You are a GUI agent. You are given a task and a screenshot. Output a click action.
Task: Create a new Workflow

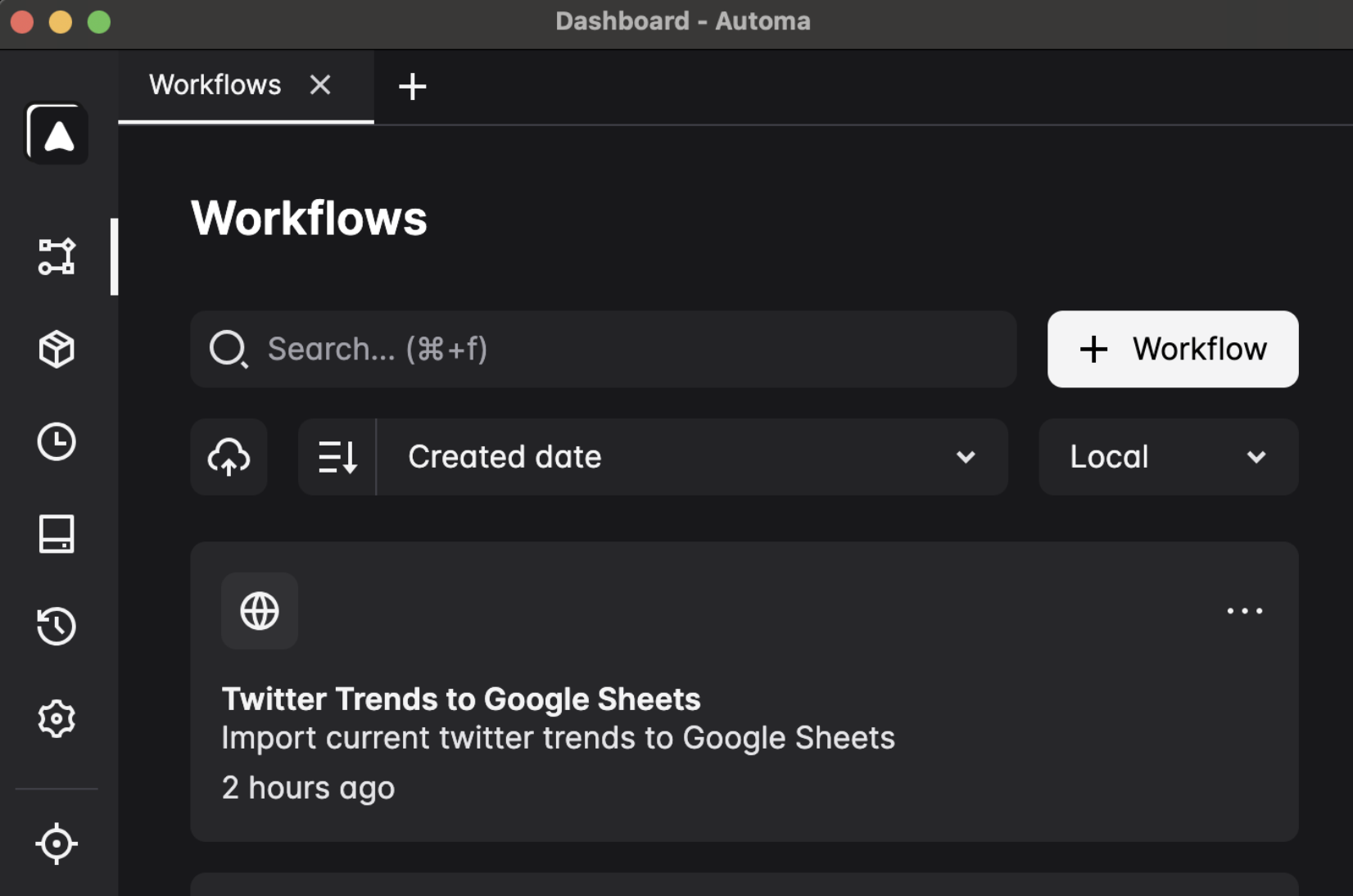pos(1173,349)
